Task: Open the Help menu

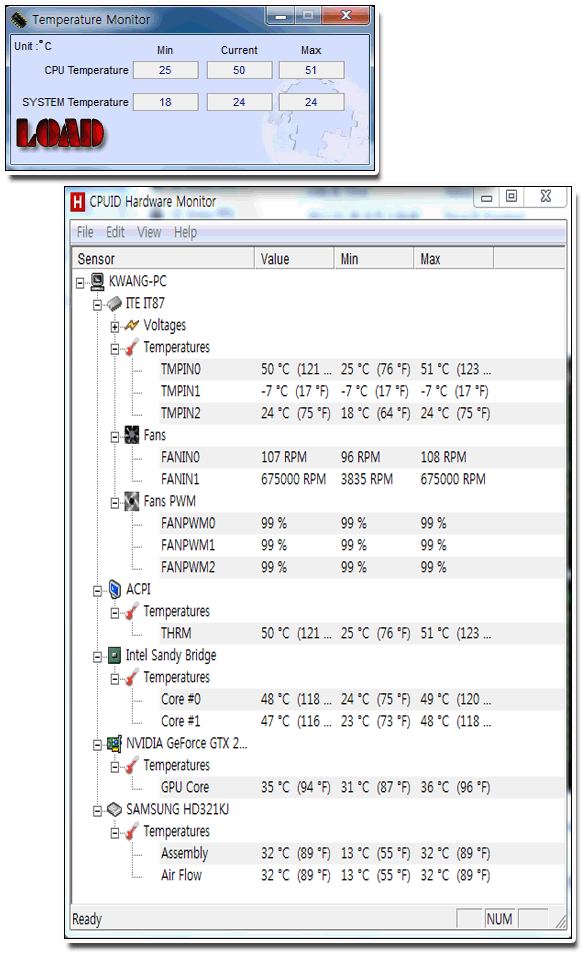Action: coord(185,232)
